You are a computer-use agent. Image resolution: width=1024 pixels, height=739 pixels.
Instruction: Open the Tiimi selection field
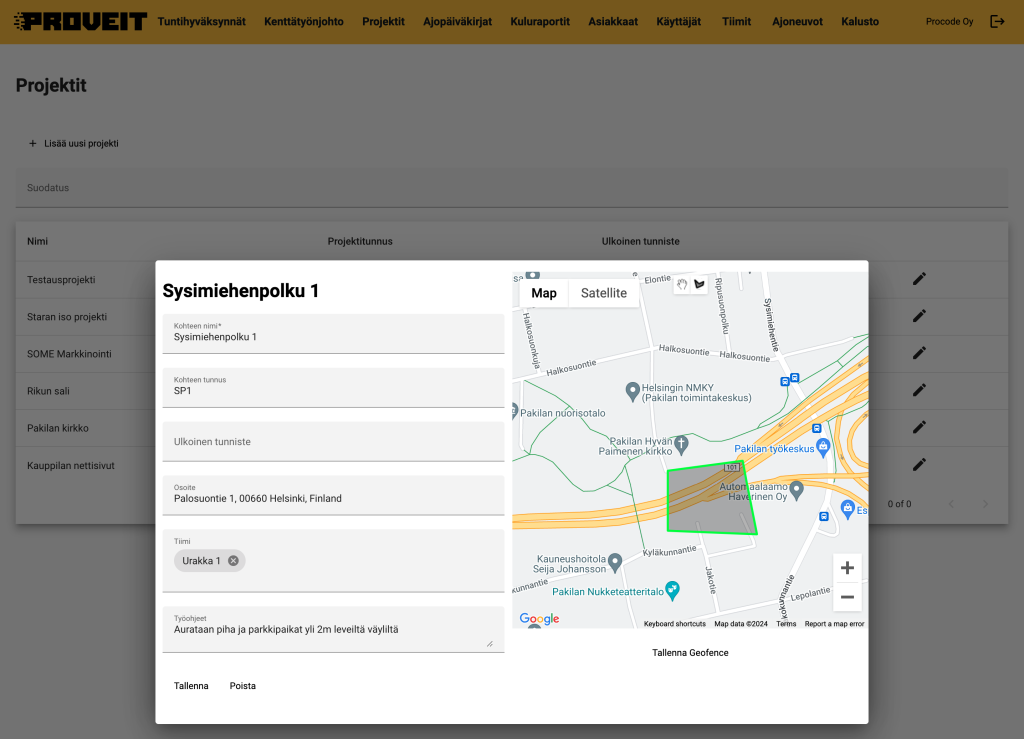click(333, 561)
